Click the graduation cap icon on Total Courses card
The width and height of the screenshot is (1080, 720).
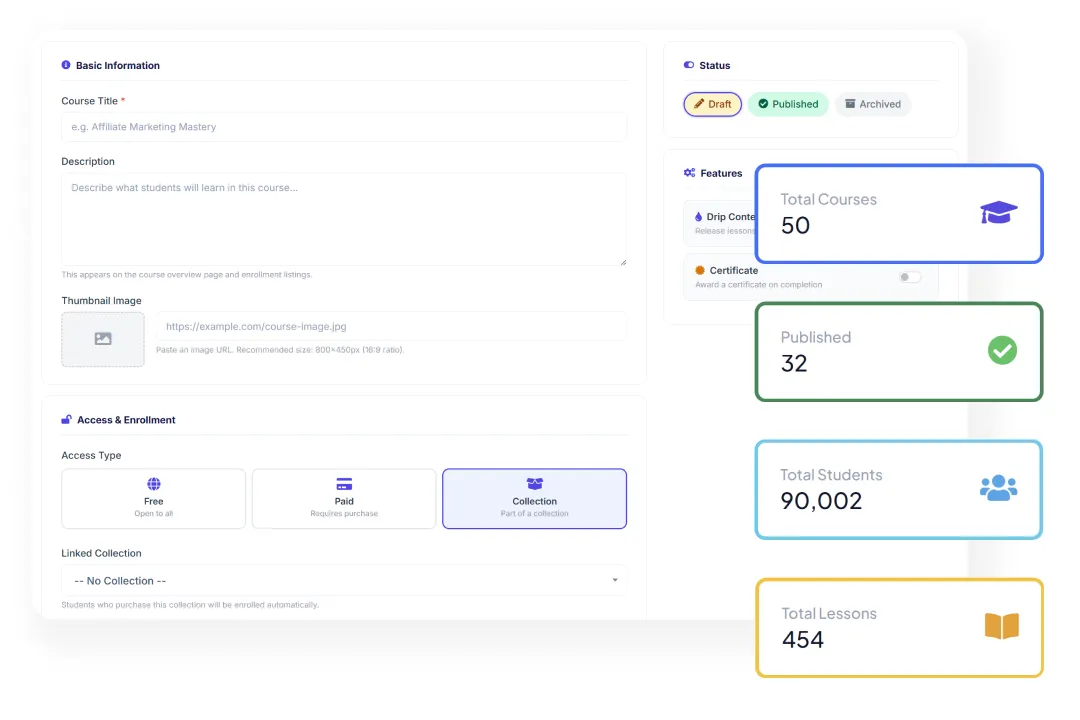click(998, 213)
